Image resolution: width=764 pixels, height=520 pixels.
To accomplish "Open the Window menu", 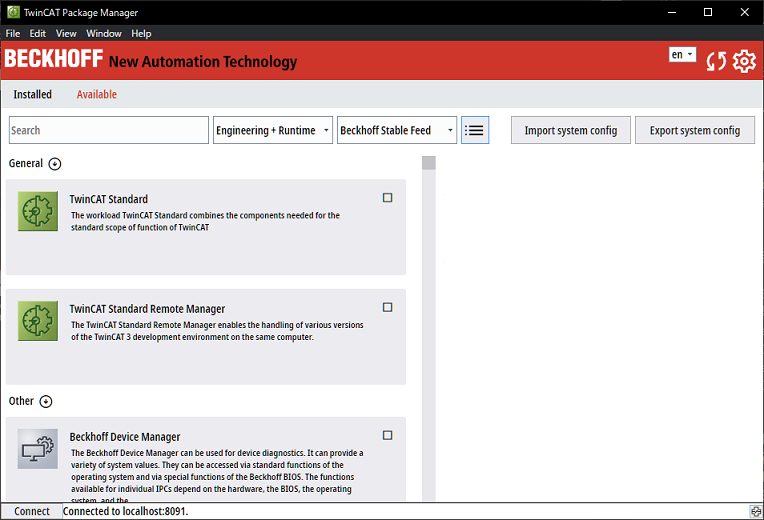I will point(104,34).
